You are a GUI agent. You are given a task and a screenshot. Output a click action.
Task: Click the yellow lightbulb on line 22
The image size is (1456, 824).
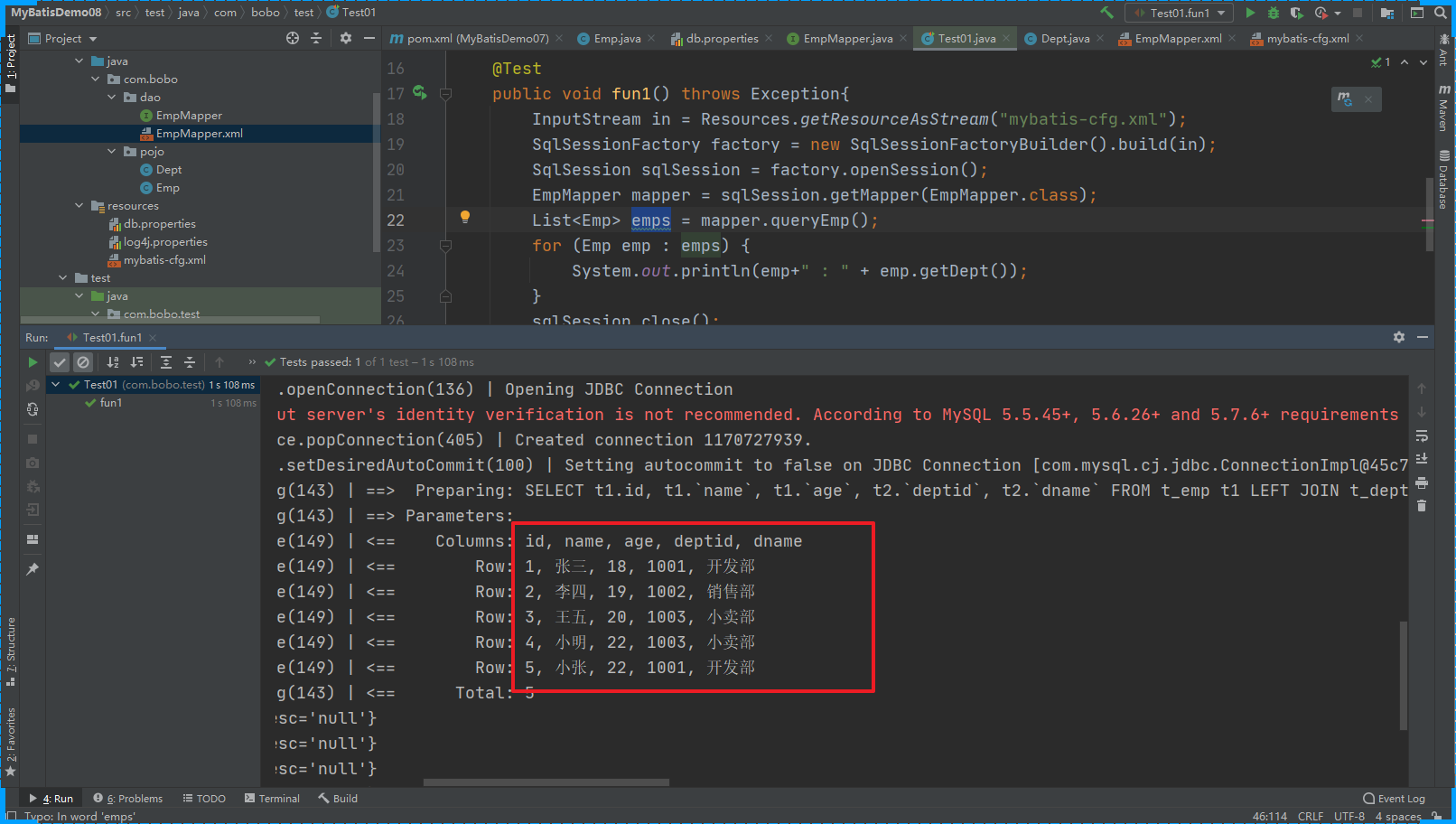[465, 217]
